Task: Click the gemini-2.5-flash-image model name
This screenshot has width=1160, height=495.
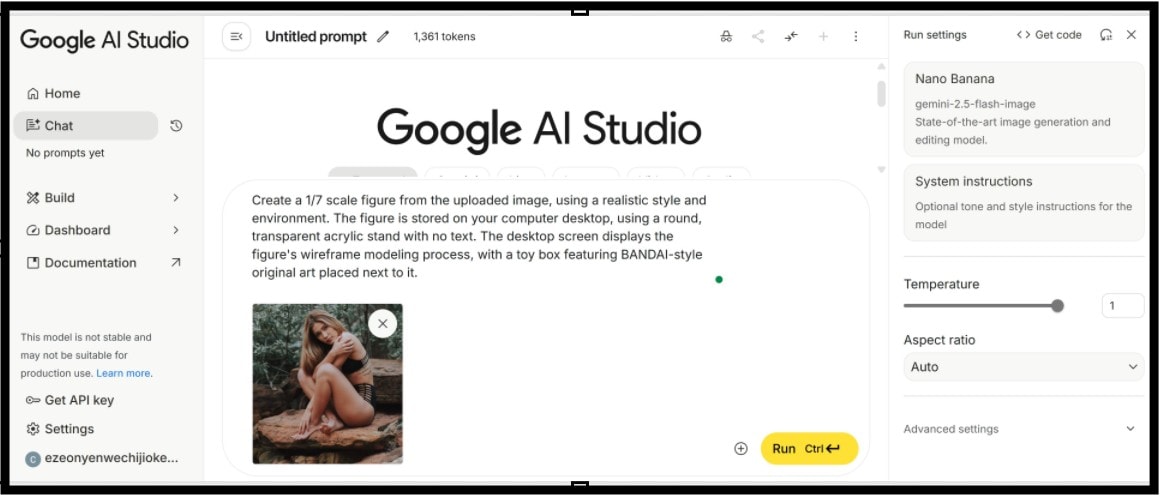Action: [975, 104]
